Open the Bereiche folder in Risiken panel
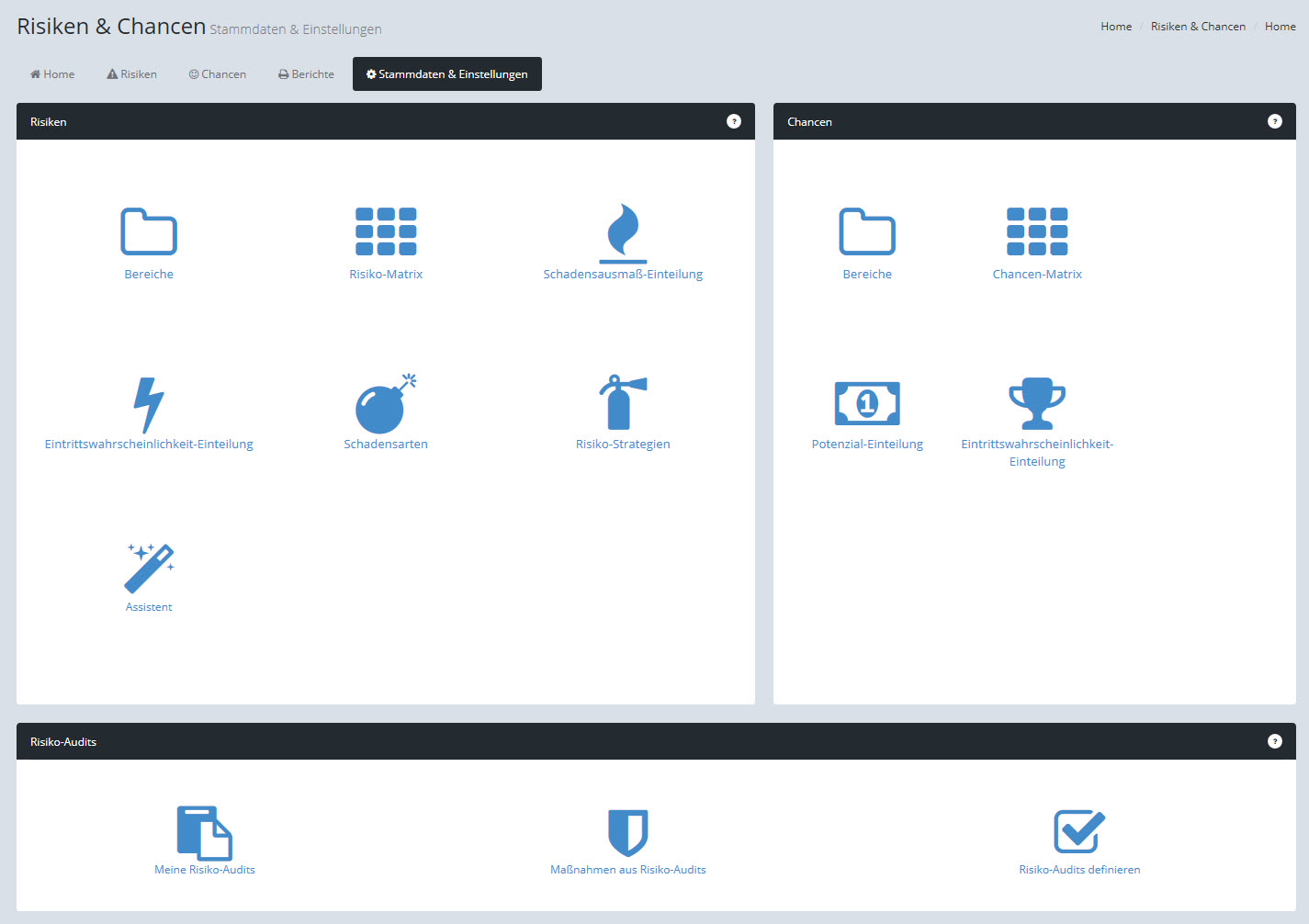 (149, 231)
